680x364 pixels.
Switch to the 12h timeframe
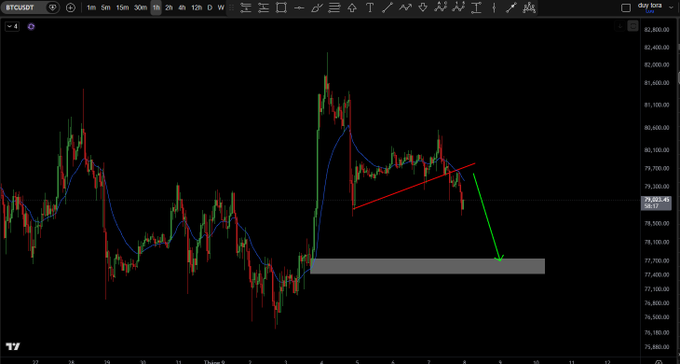coord(196,7)
